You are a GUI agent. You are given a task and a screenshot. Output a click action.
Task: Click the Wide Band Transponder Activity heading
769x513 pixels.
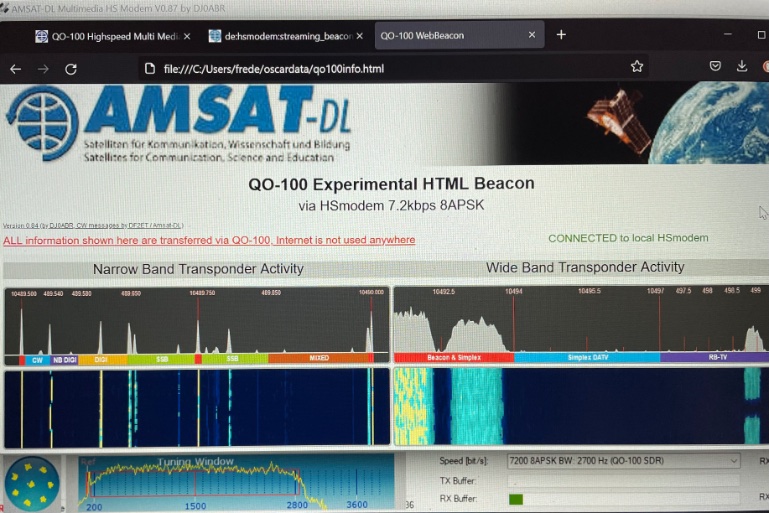coord(585,267)
